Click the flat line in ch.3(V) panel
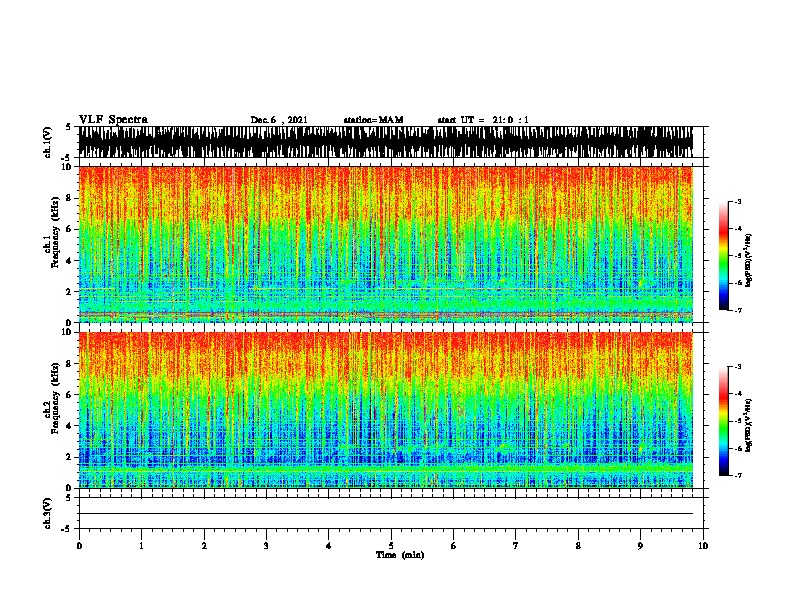Image resolution: width=792 pixels, height=612 pixels. click(x=386, y=514)
